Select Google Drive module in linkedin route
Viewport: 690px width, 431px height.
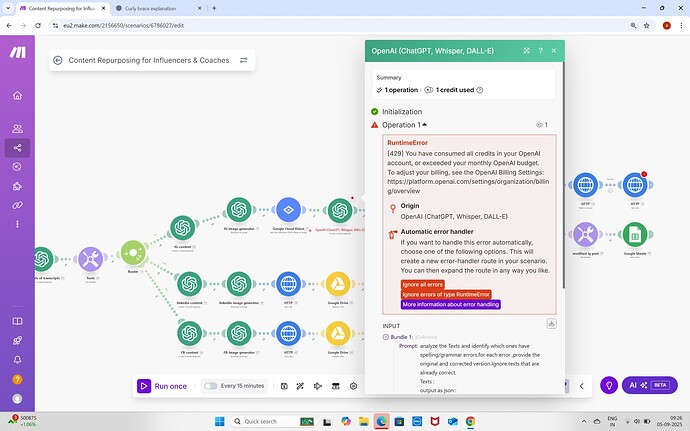338,284
